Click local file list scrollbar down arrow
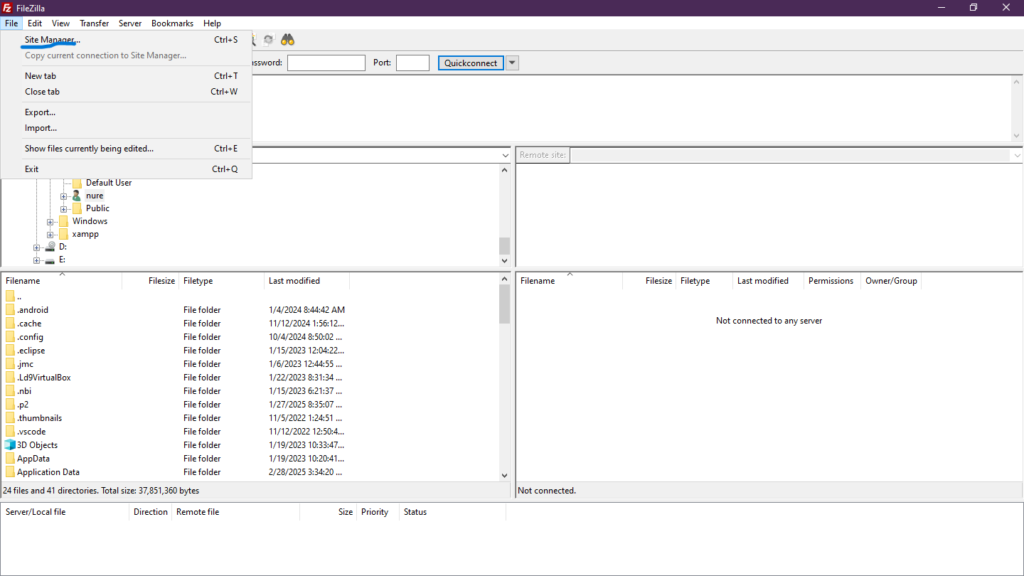This screenshot has height=576, width=1024. (x=504, y=475)
